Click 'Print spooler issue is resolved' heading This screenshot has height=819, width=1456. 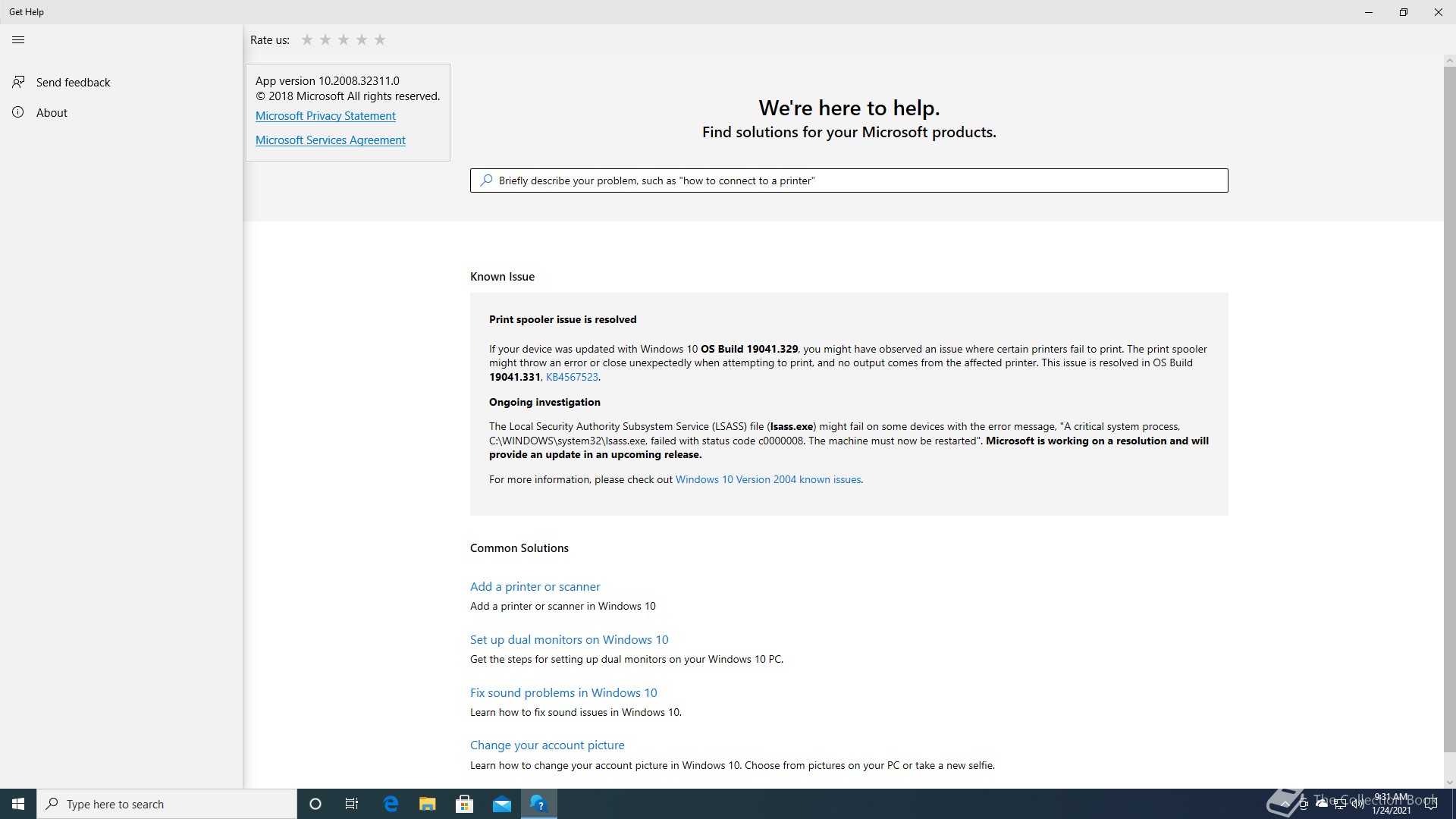click(563, 319)
